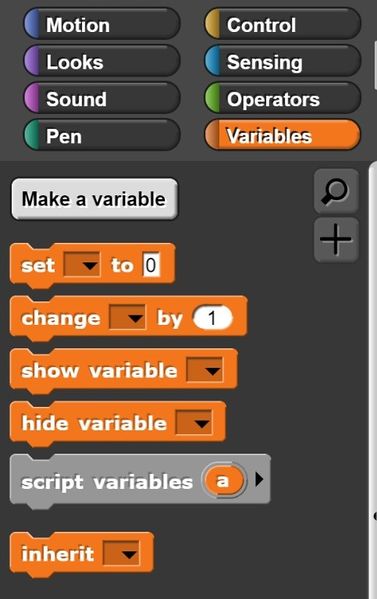Open the Sensing category

coord(282,62)
